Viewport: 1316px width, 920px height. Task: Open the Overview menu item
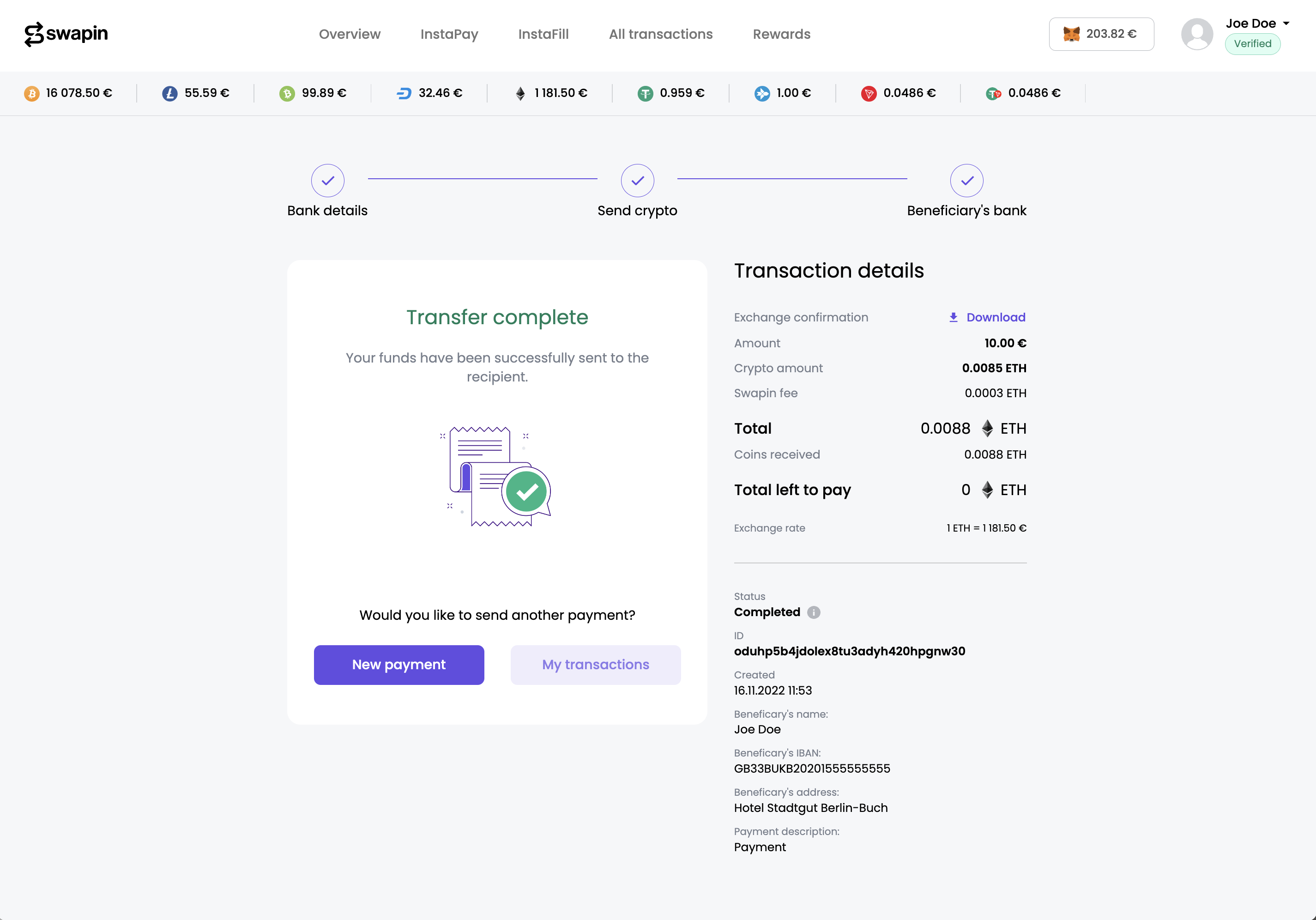[x=350, y=34]
